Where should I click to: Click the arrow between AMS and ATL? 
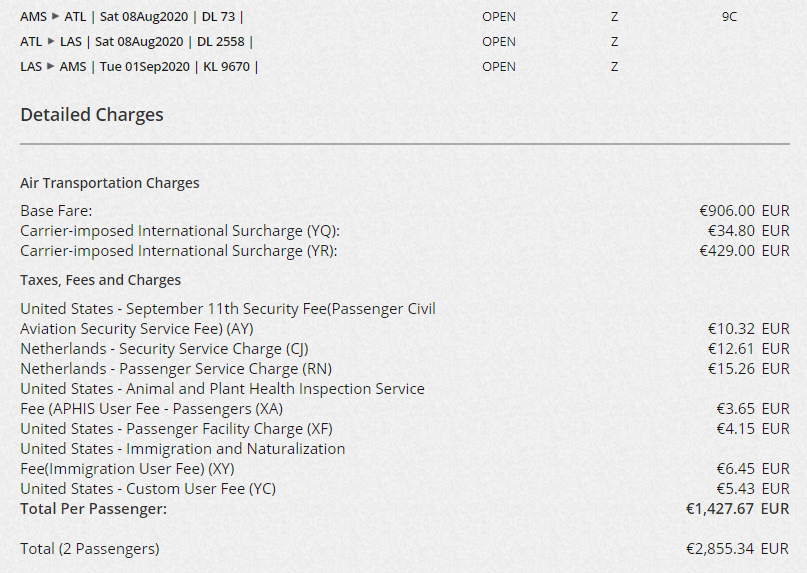coord(55,17)
